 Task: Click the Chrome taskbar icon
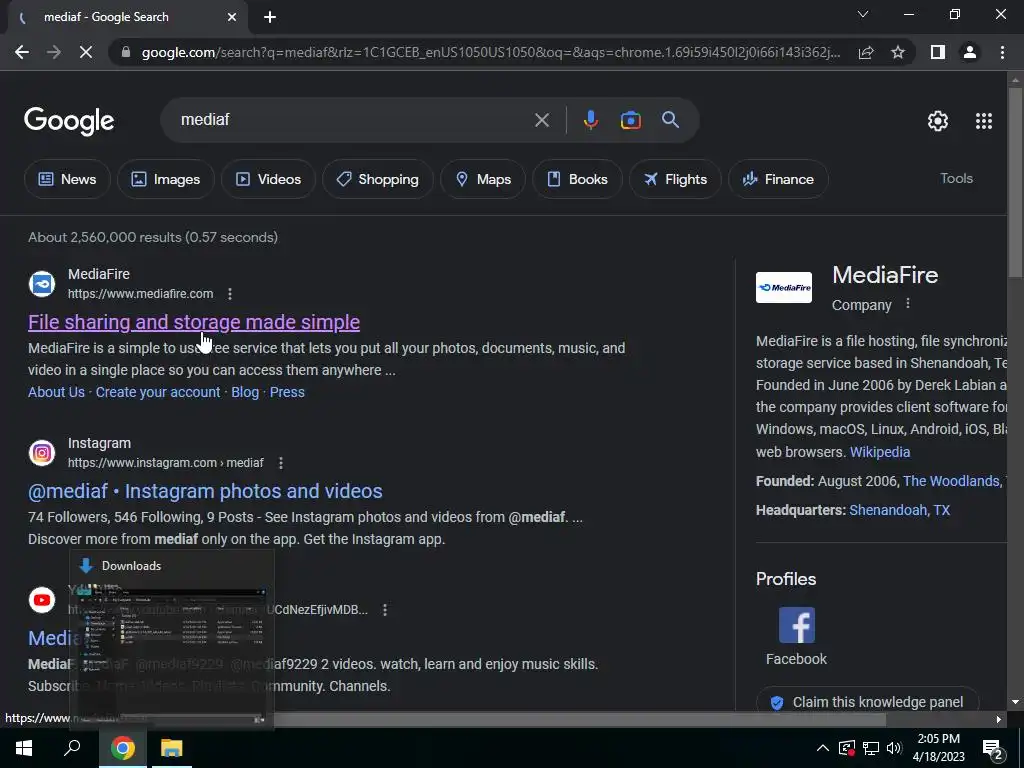(x=122, y=748)
